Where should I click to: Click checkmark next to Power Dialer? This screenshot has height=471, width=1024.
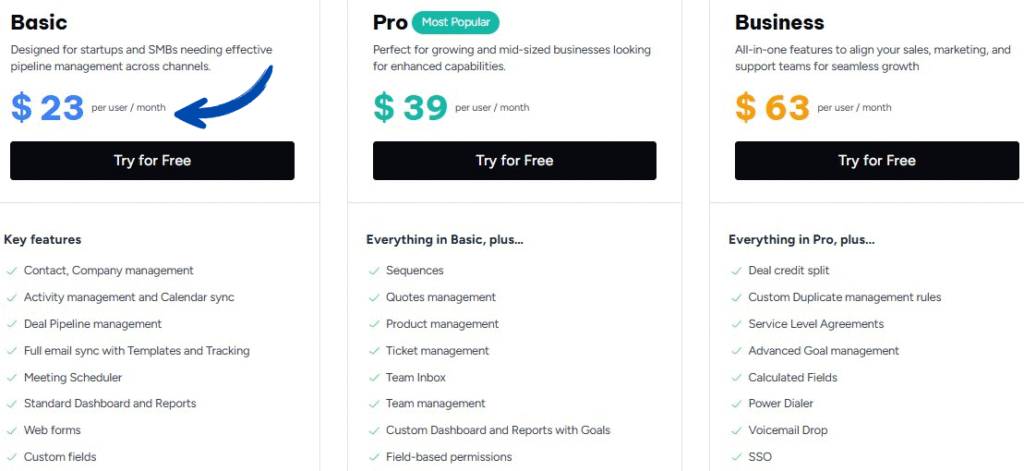click(736, 404)
